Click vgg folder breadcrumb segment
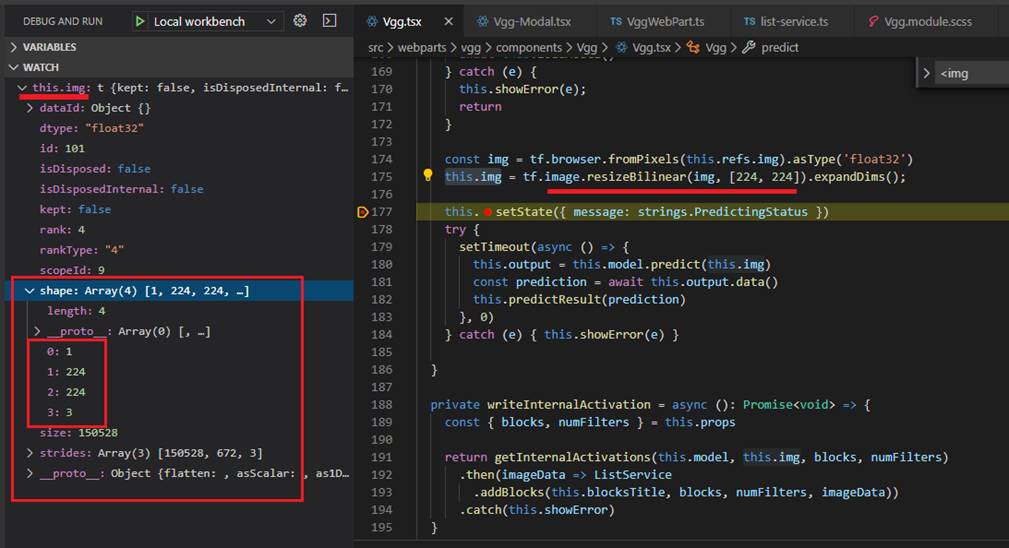This screenshot has width=1009, height=548. click(x=470, y=48)
